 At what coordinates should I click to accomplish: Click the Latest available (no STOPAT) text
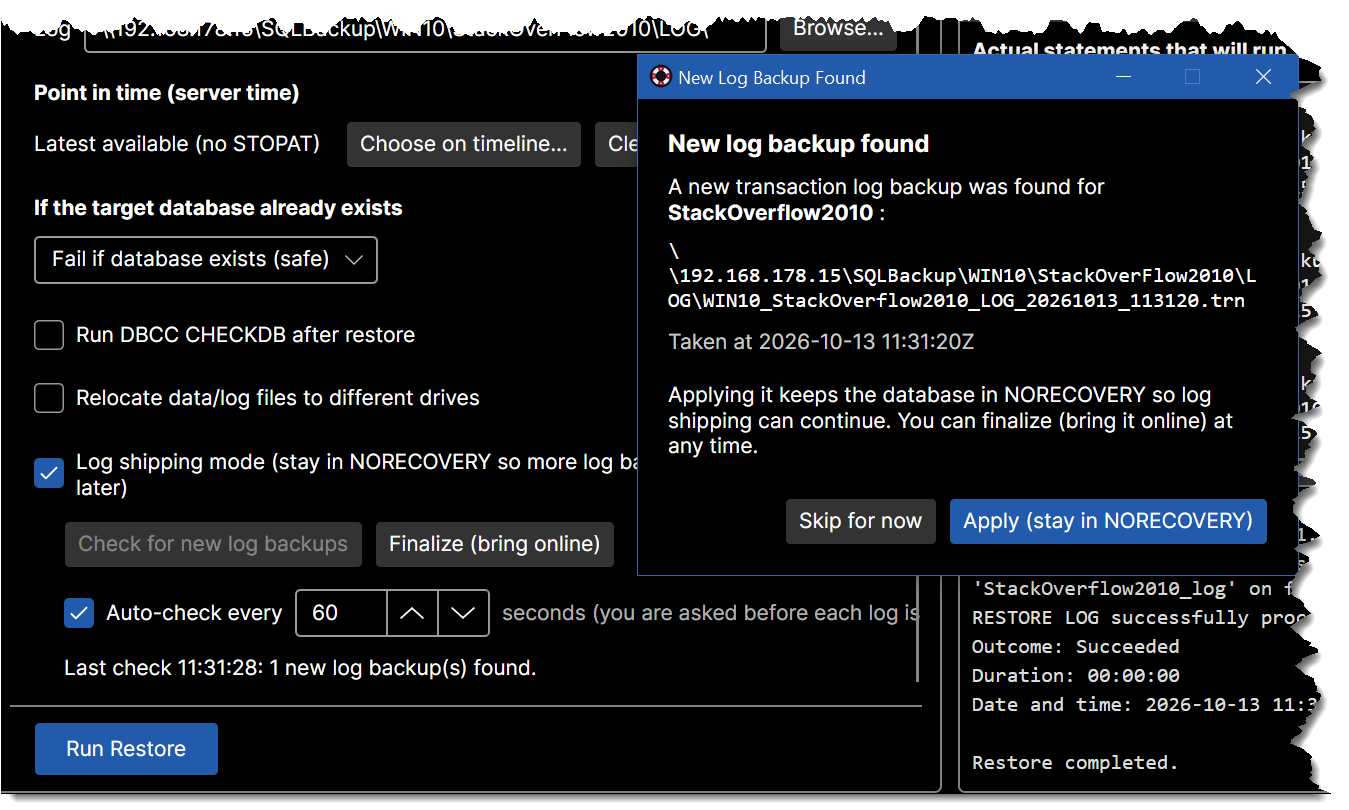click(177, 144)
